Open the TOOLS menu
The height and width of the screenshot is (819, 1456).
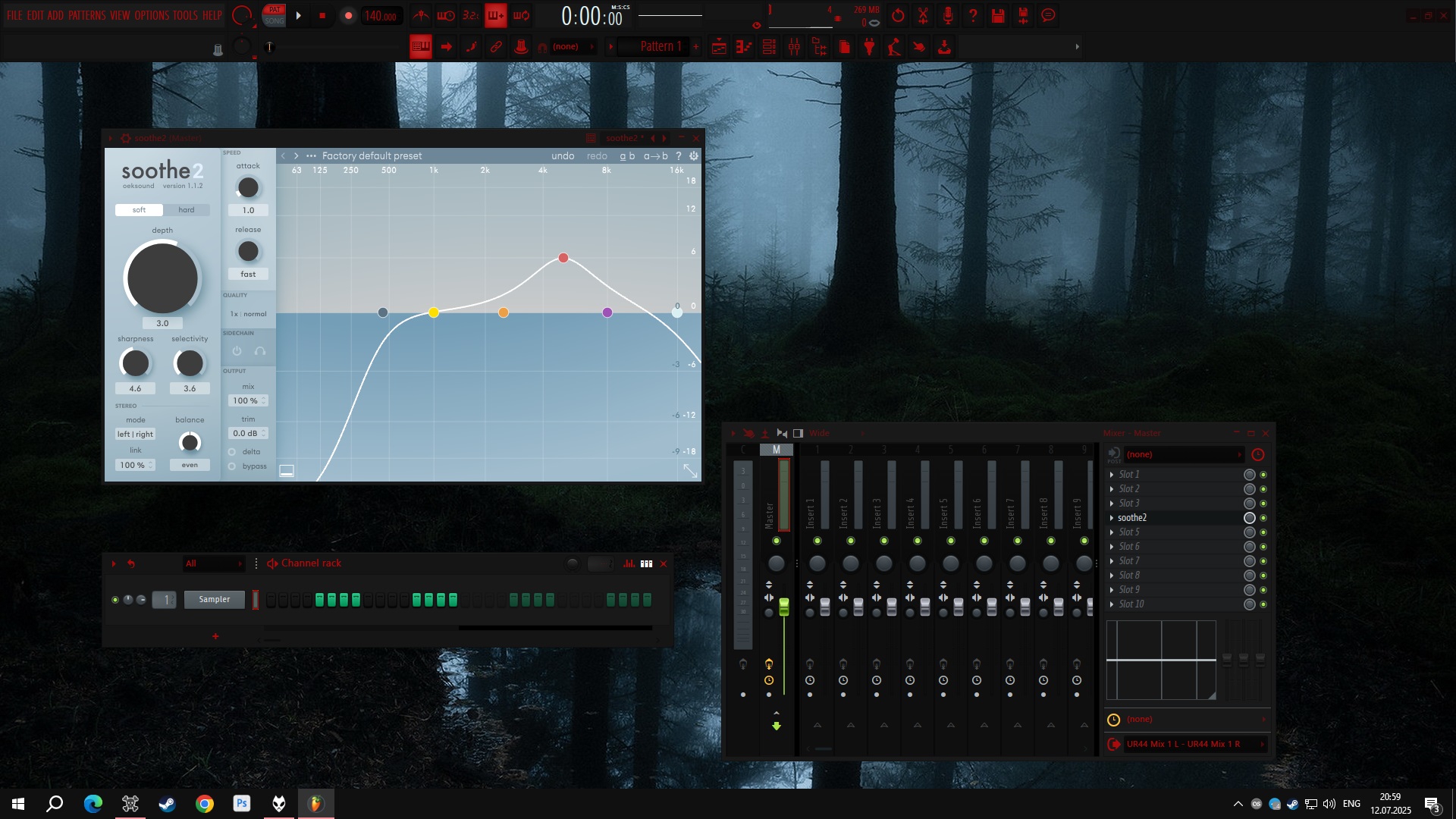184,15
